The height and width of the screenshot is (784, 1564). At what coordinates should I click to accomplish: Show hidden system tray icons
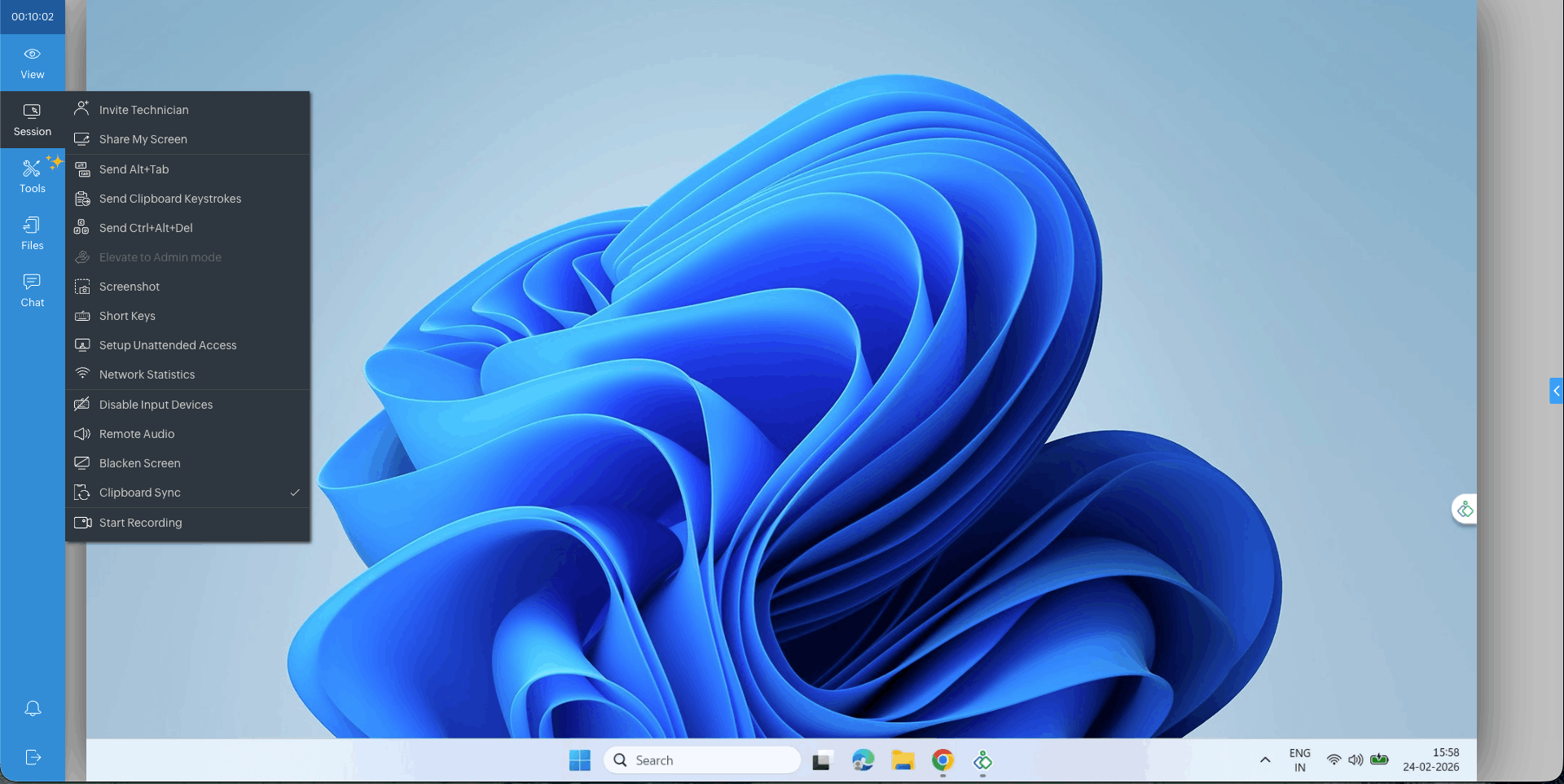tap(1265, 760)
